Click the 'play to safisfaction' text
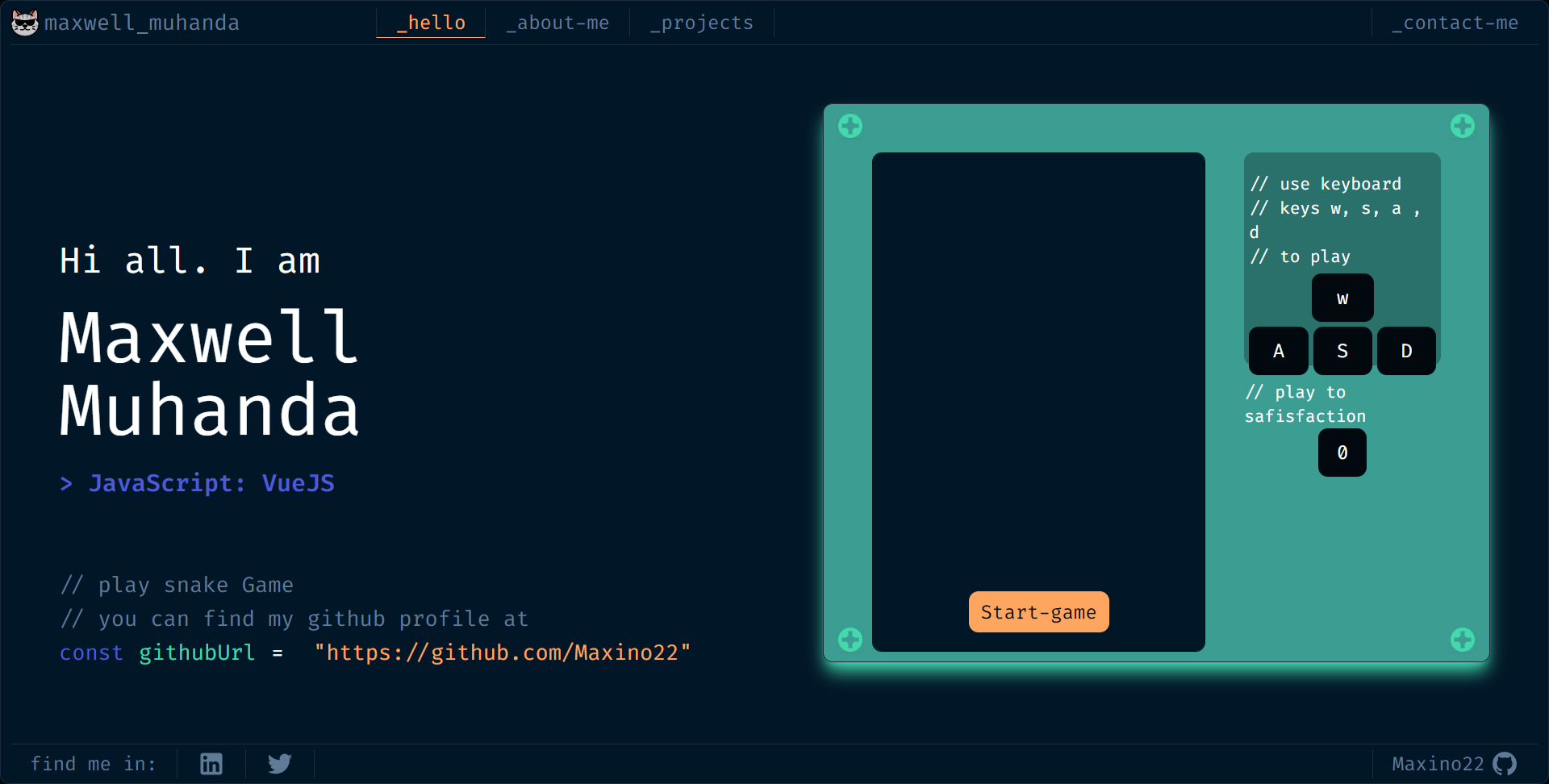The height and width of the screenshot is (784, 1549). click(1305, 404)
